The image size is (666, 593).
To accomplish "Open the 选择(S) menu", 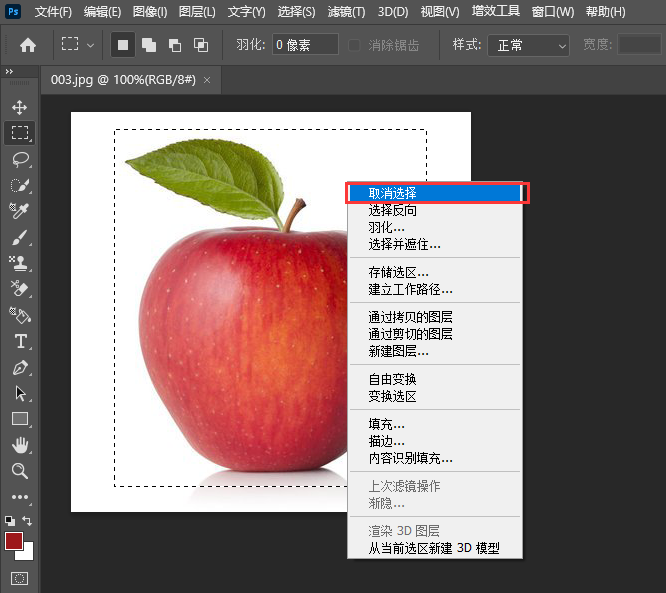I will 296,11.
